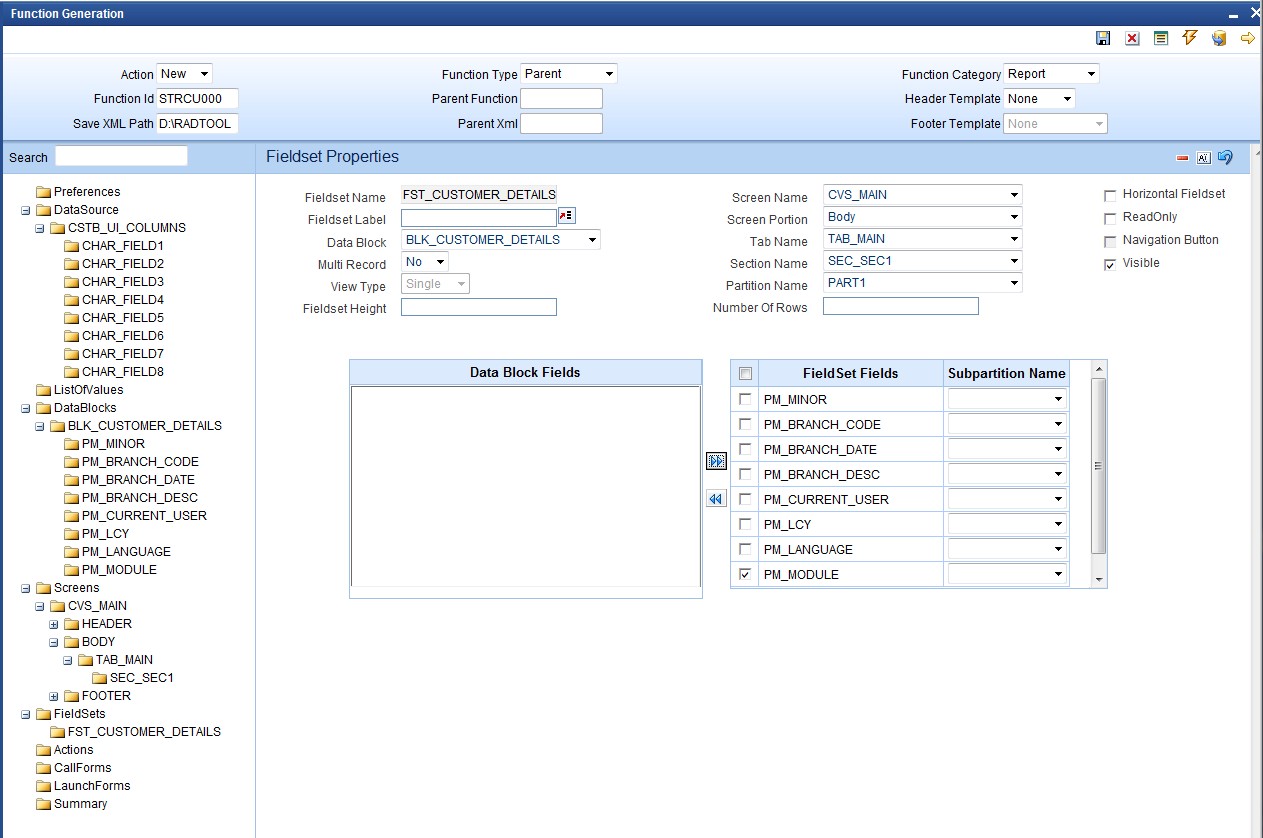
Task: Click the Search input field
Action: point(121,156)
